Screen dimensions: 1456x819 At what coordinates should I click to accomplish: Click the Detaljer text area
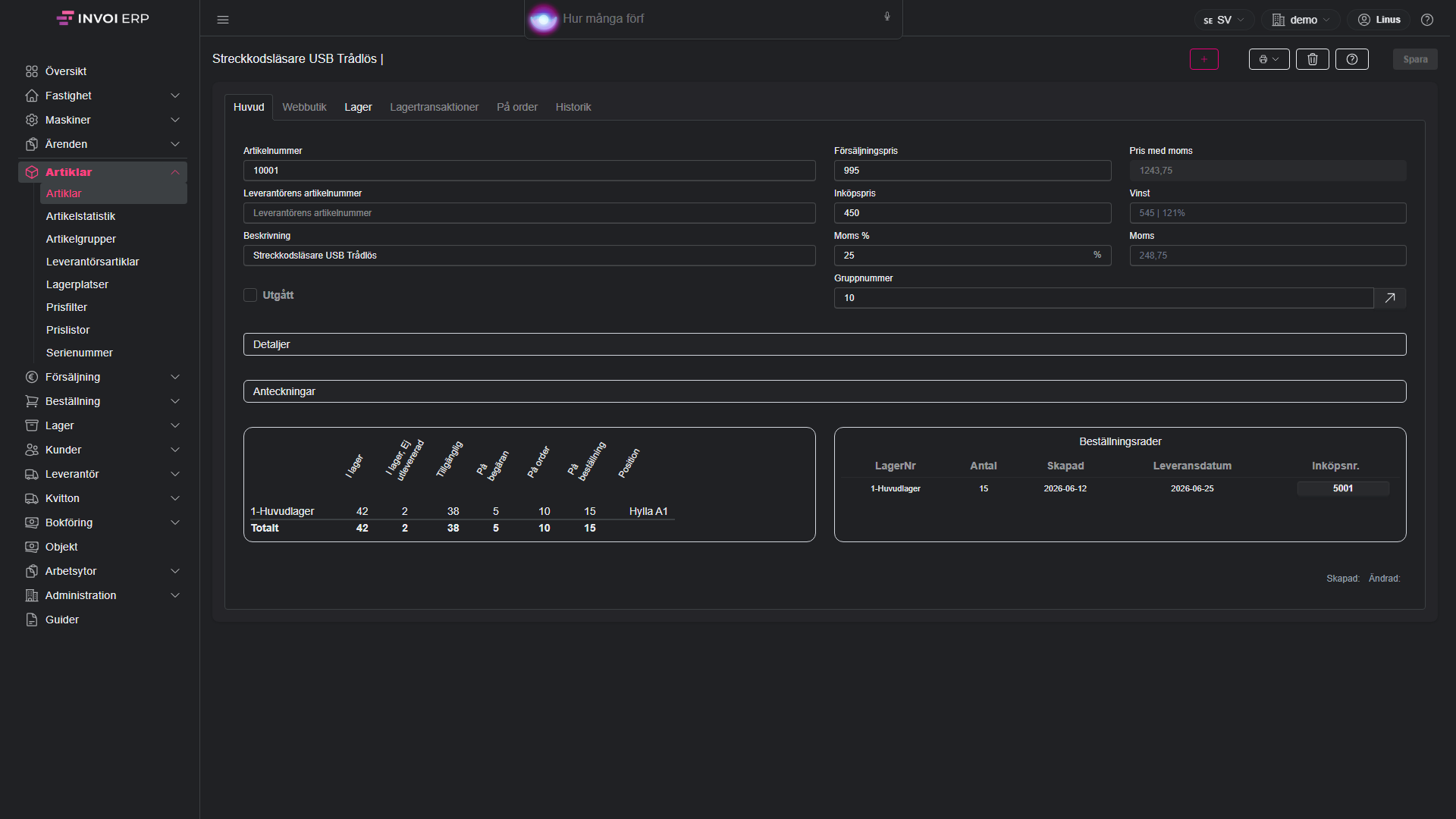point(825,344)
